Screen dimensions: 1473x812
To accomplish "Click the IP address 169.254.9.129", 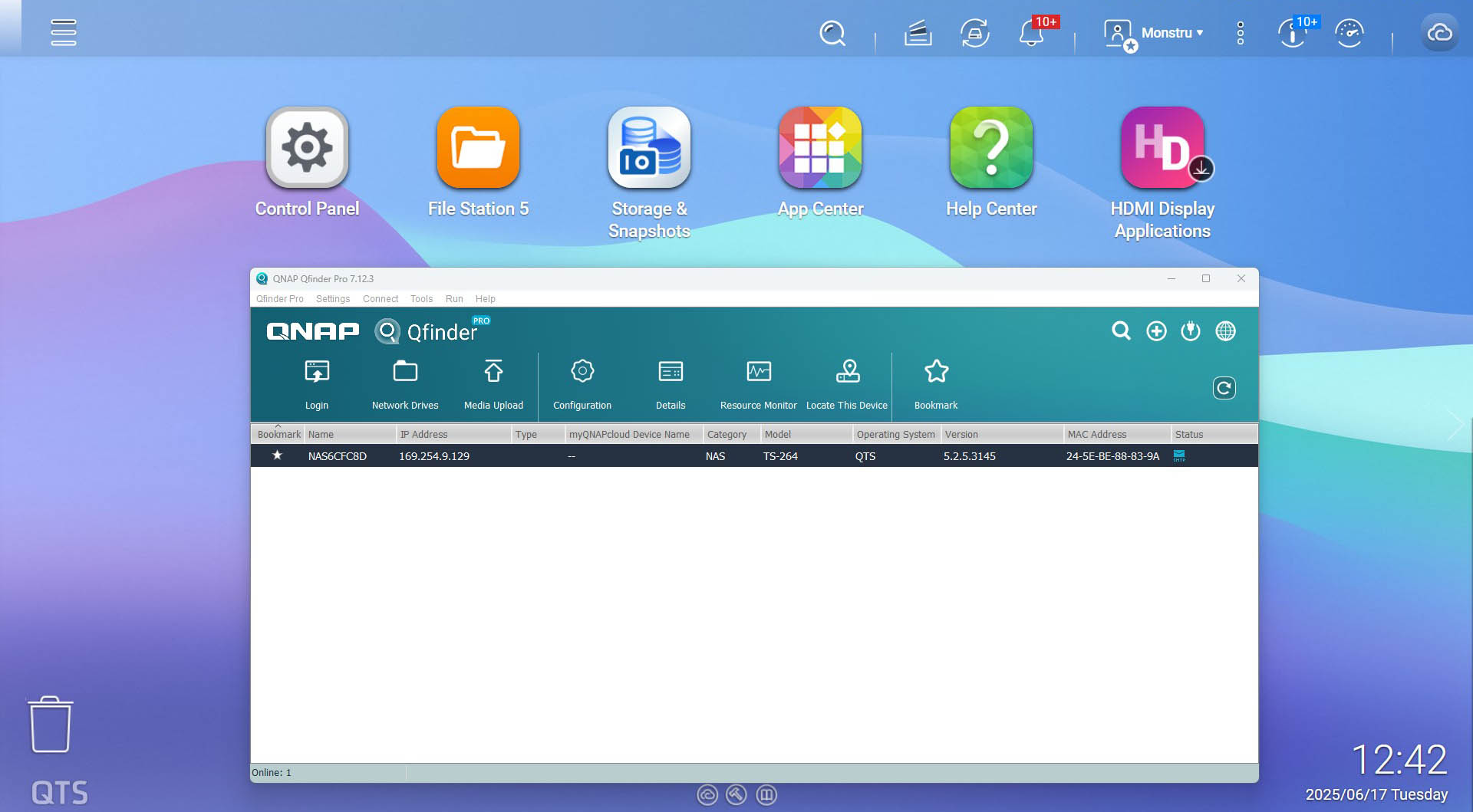I will click(x=434, y=456).
